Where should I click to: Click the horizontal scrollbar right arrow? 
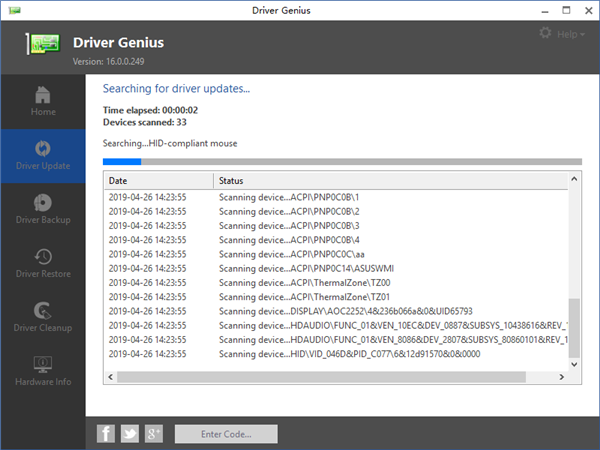point(562,375)
